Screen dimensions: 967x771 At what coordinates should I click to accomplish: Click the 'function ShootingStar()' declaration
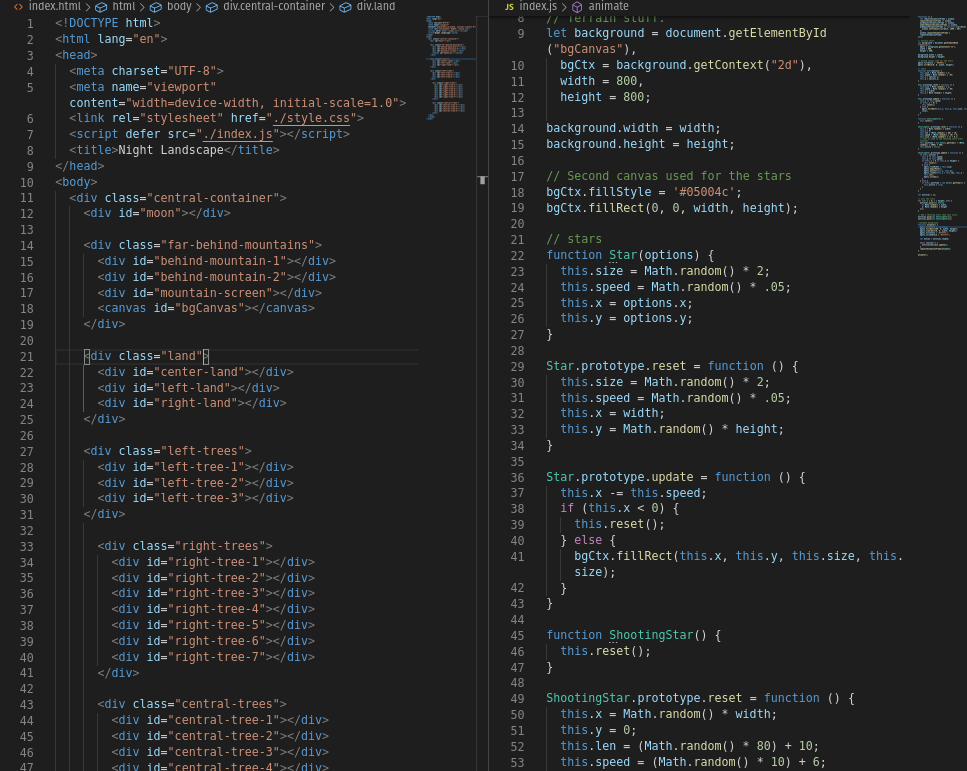click(633, 635)
